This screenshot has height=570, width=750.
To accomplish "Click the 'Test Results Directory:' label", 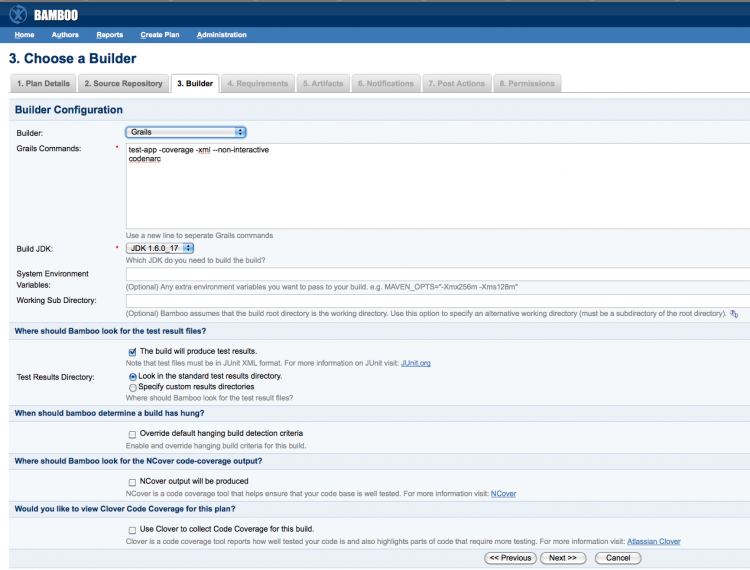I will pyautogui.click(x=55, y=377).
